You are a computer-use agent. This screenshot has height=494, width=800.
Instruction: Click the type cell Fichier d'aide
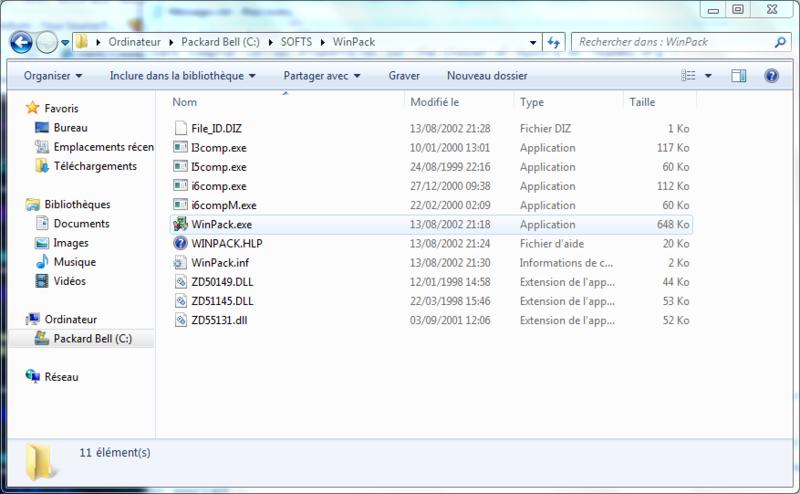(x=552, y=244)
